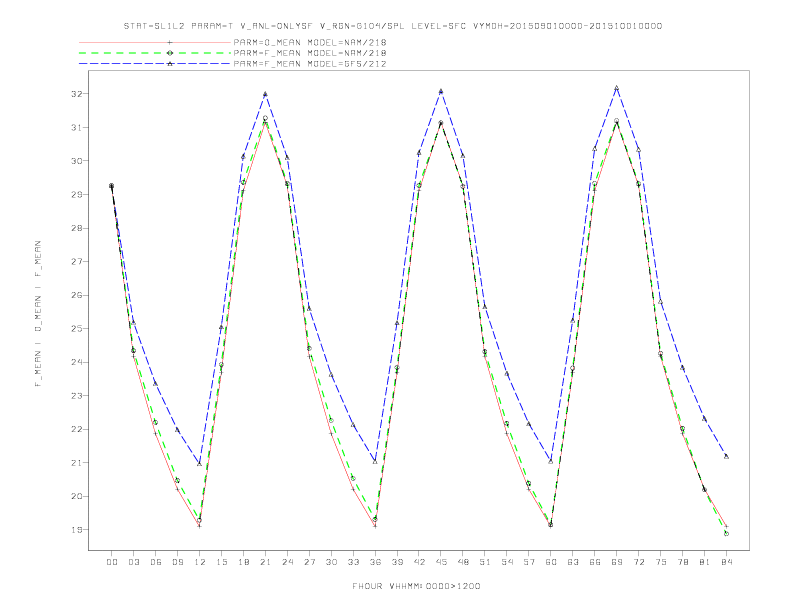Click x-axis tick label 66
The image size is (792, 612).
coord(595,562)
